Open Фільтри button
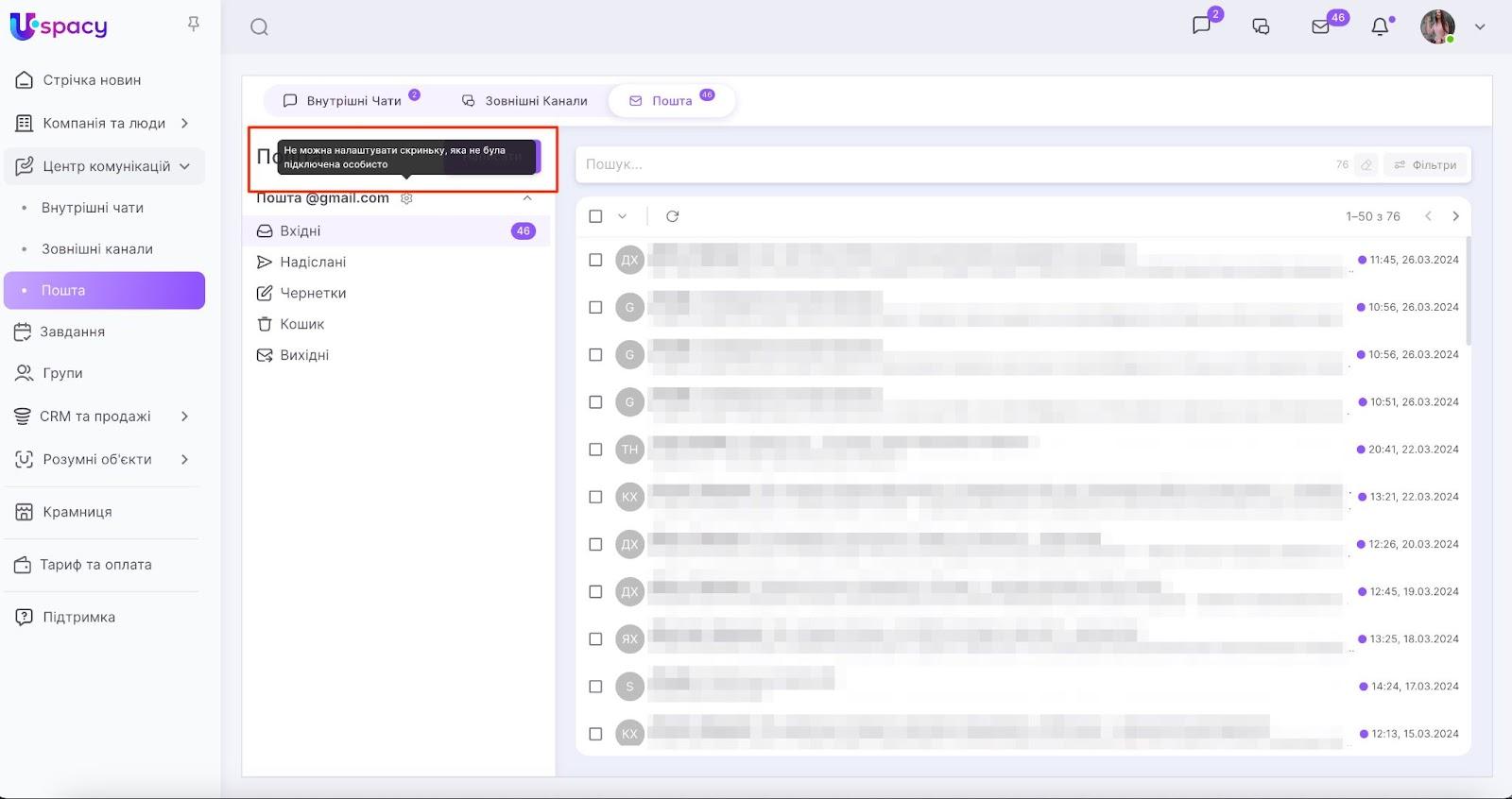 pyautogui.click(x=1425, y=164)
